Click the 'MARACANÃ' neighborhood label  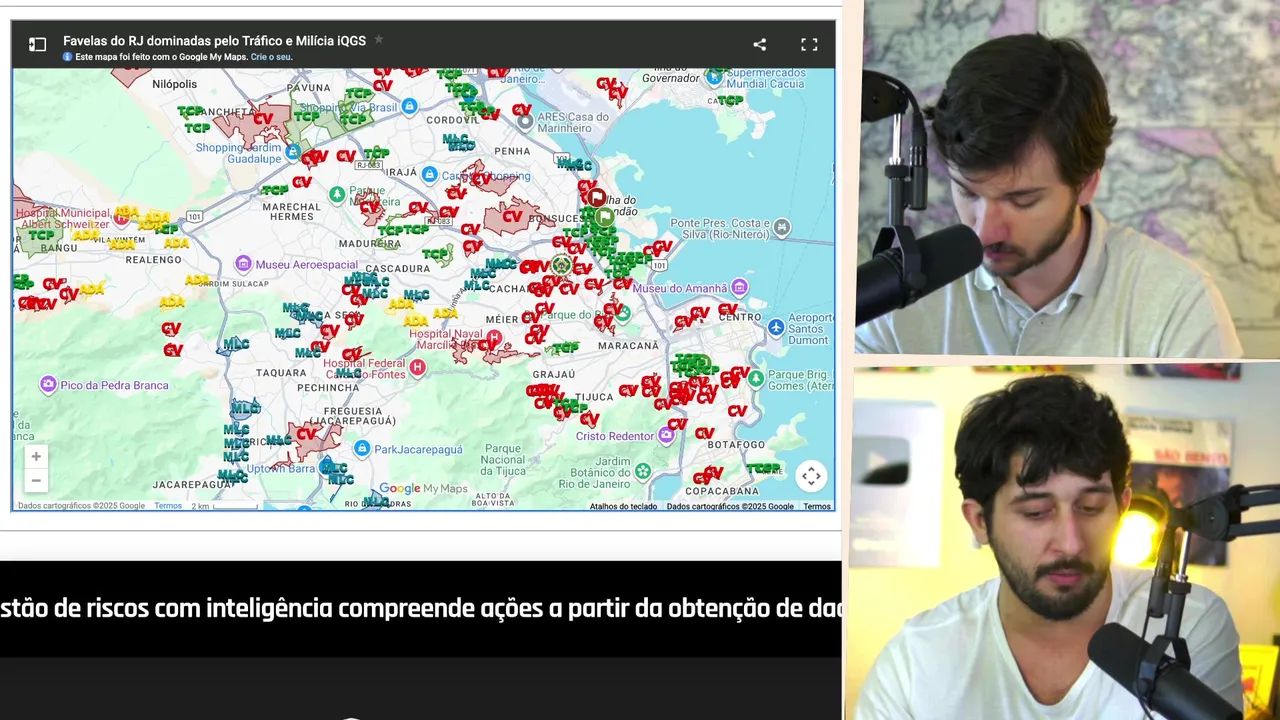[628, 346]
